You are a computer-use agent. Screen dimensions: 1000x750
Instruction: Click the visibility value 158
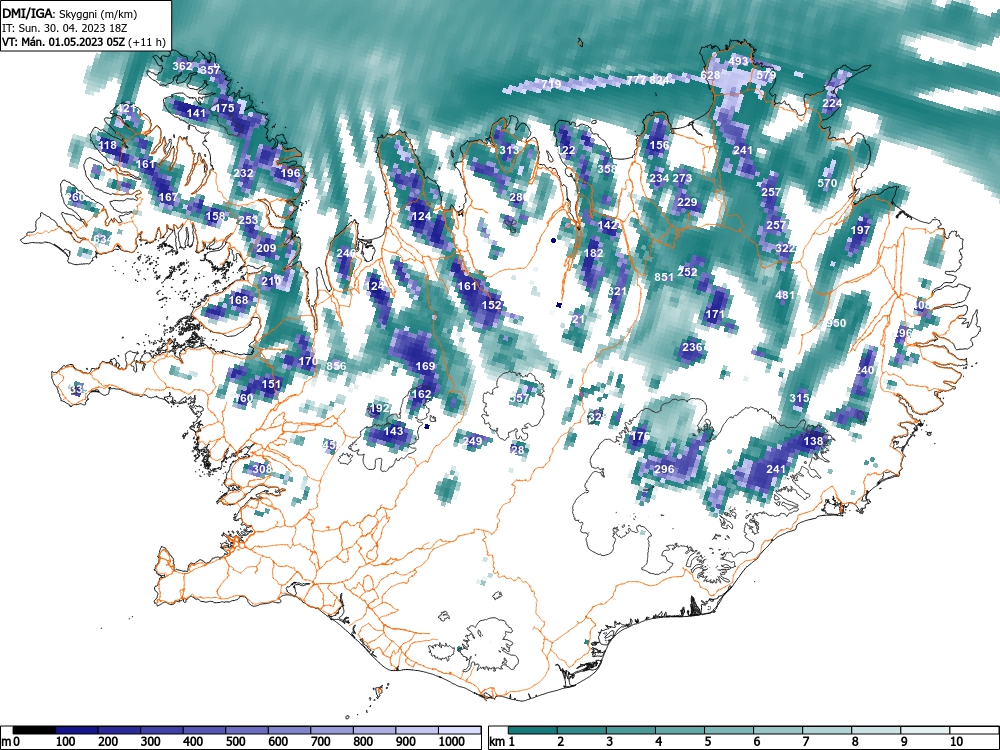[216, 216]
